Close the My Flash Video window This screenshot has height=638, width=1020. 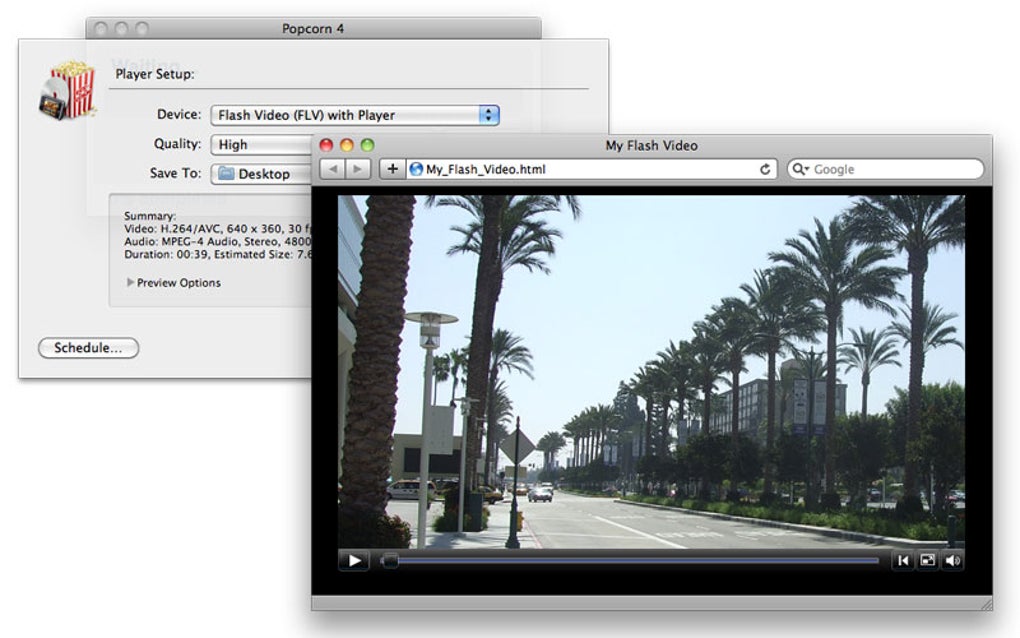tap(327, 145)
